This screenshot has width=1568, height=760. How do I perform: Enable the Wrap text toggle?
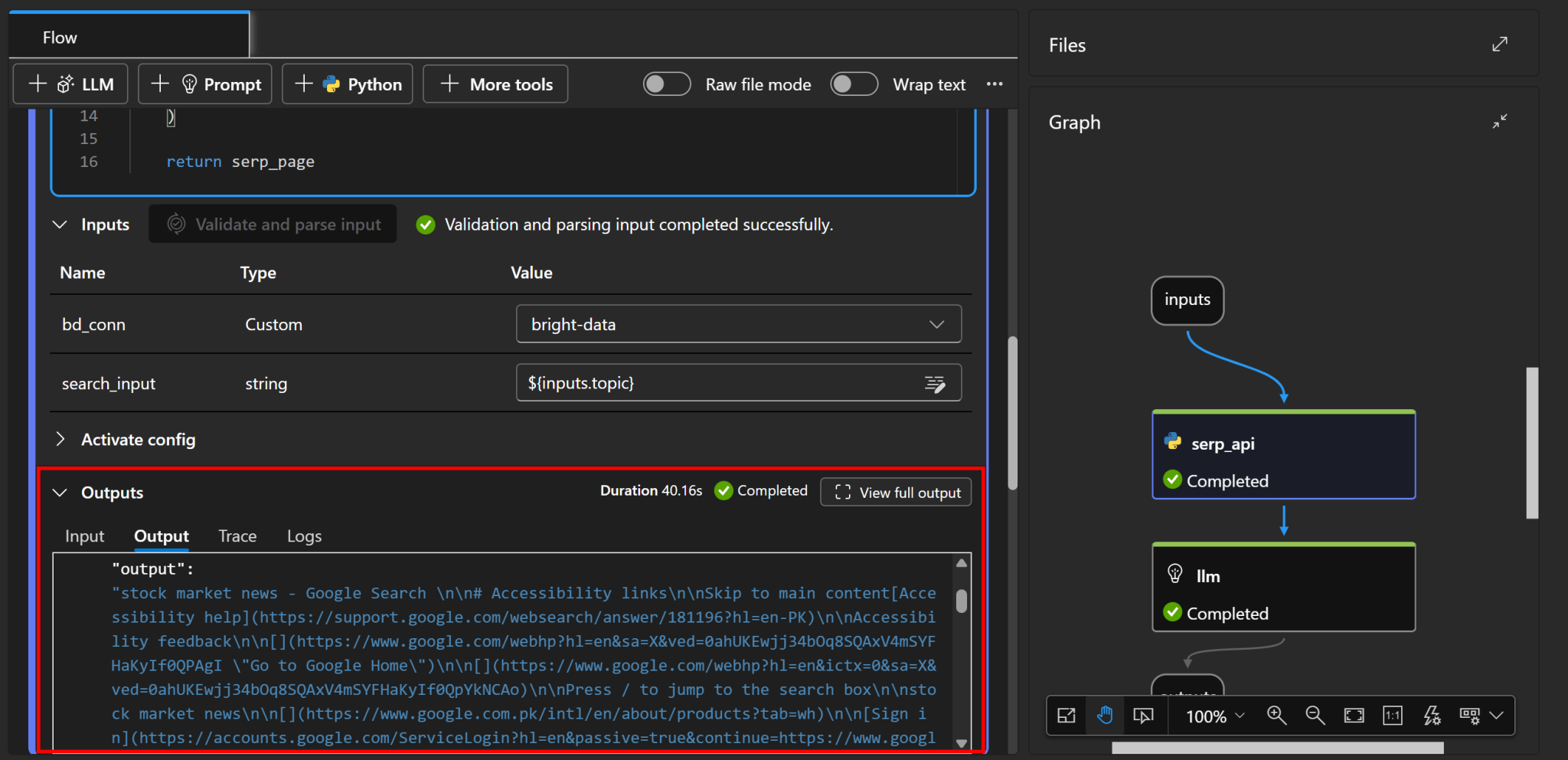coord(854,84)
